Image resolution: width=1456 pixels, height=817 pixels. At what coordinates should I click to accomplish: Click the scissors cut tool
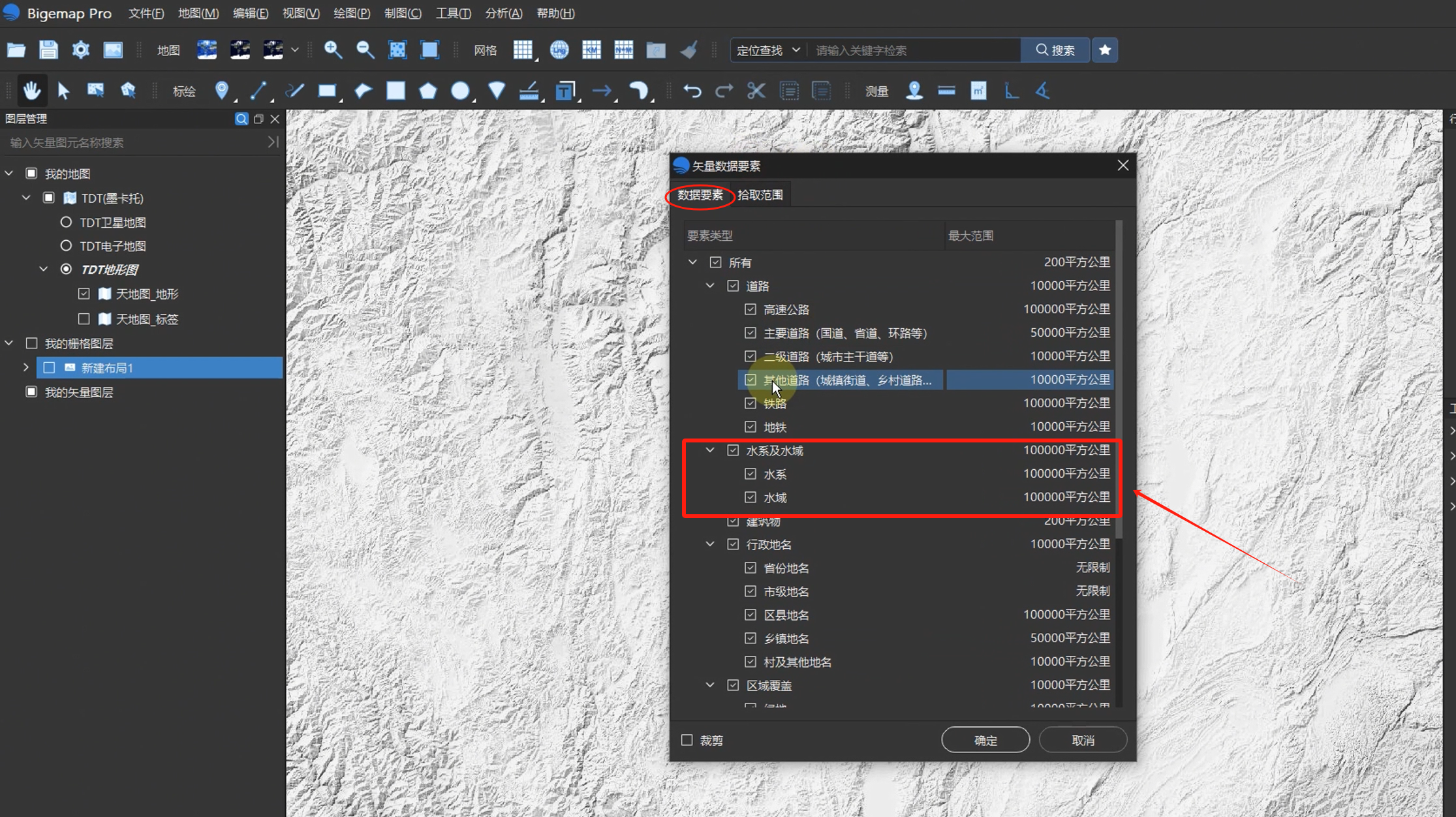pyautogui.click(x=756, y=91)
